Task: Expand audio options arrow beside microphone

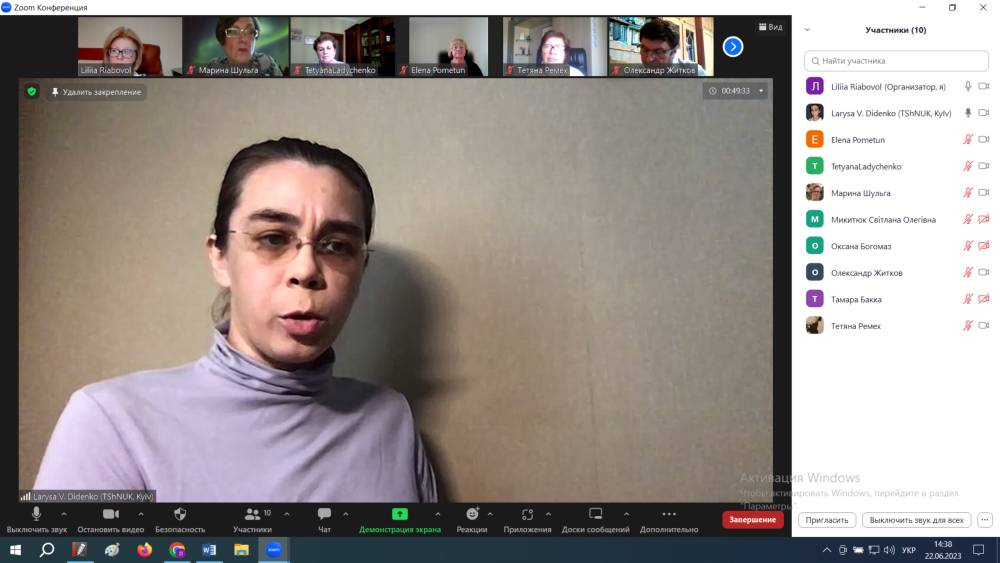Action: pyautogui.click(x=64, y=514)
